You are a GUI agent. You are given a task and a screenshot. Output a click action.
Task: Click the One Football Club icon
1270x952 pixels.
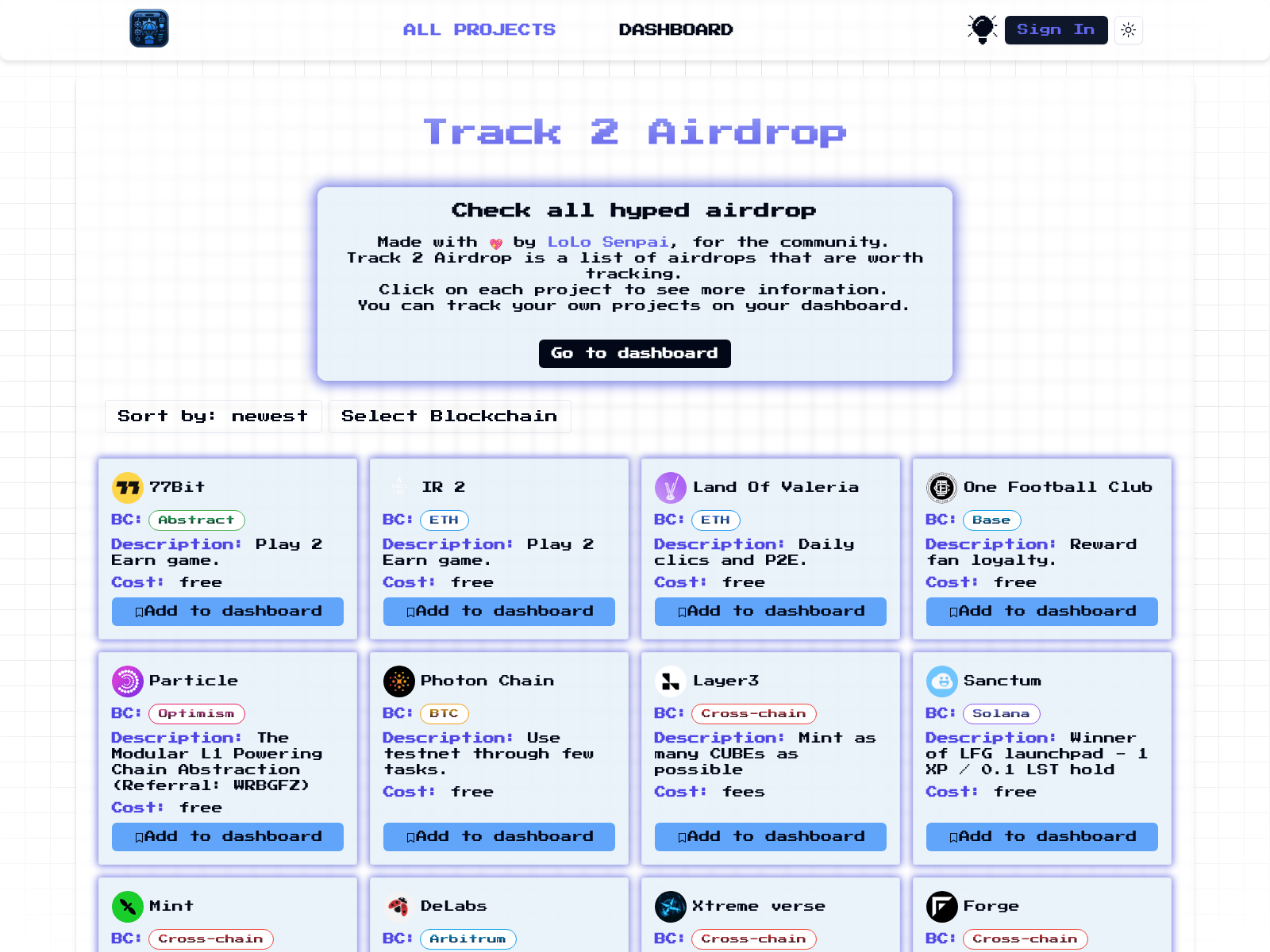click(x=941, y=487)
